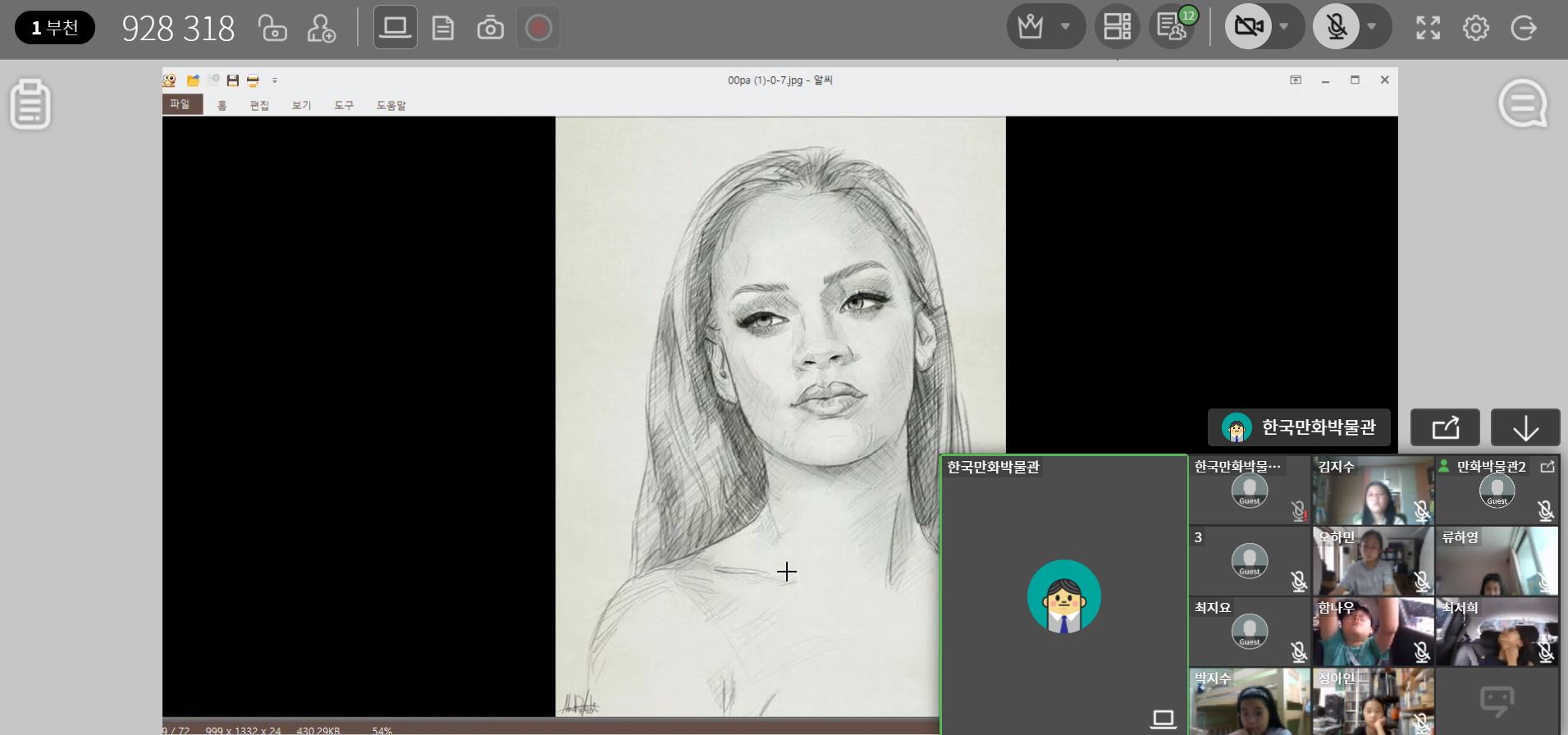This screenshot has height=735, width=1568.
Task: Open settings gear icon
Action: 1476,28
